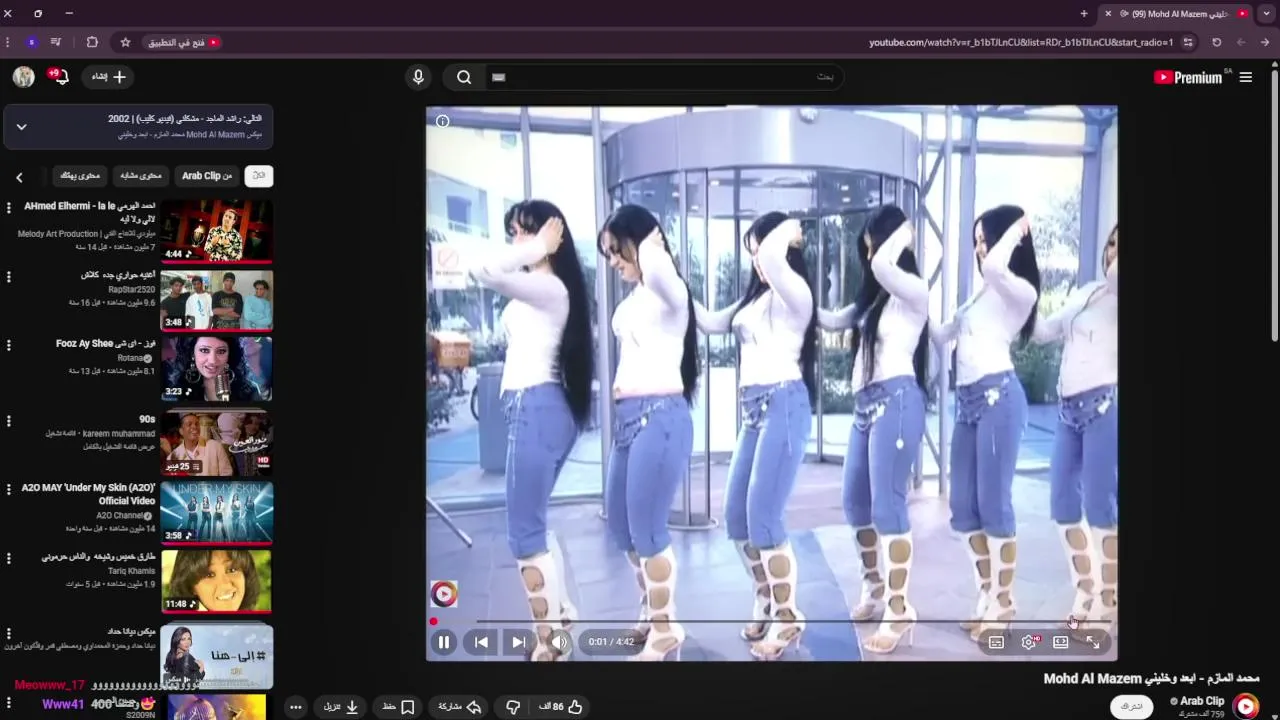Open the create (إنشاء) button
Viewport: 1280px width, 720px height.
109,77
